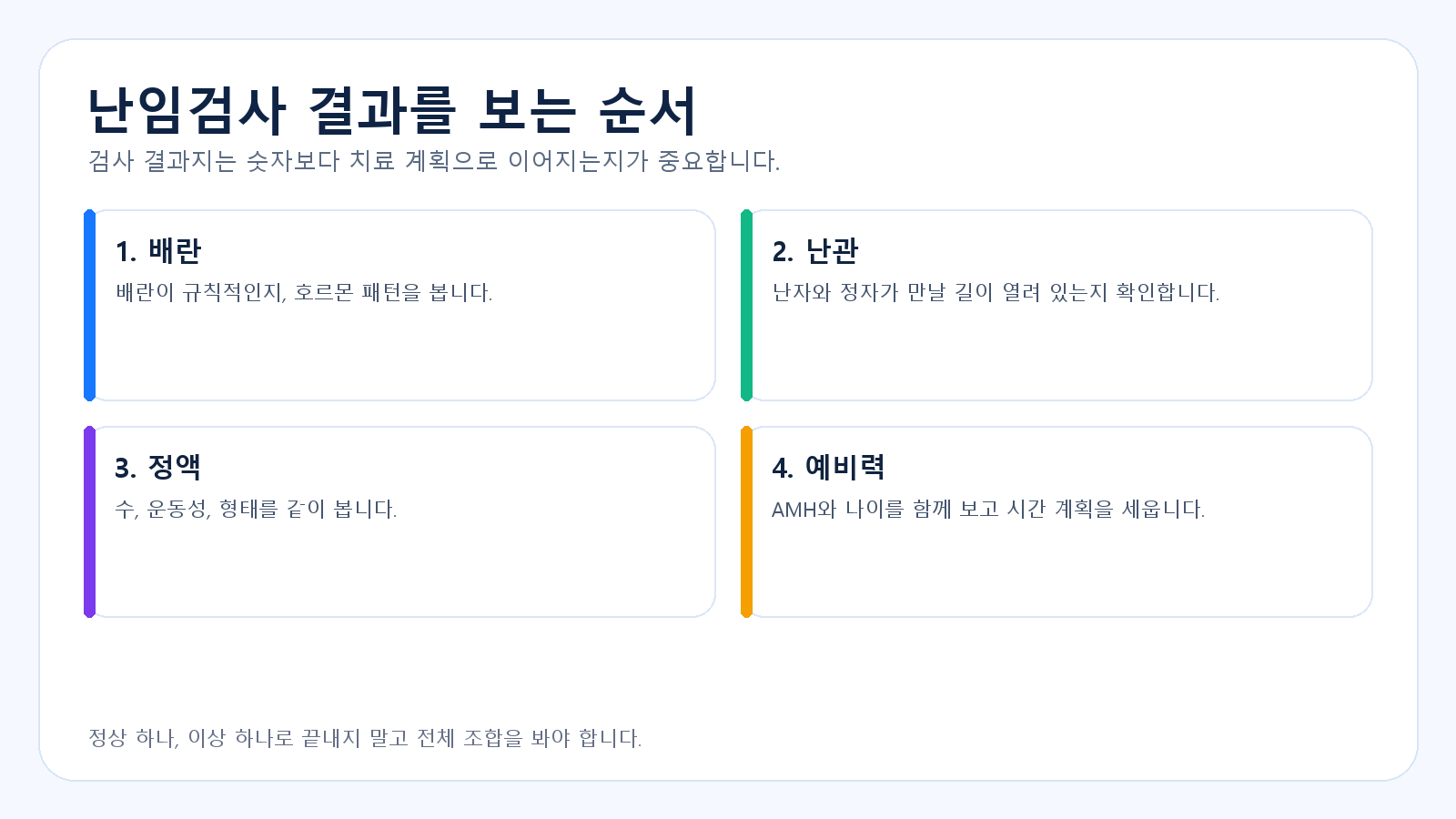Select the green accent bar on 난관 card

(x=746, y=306)
